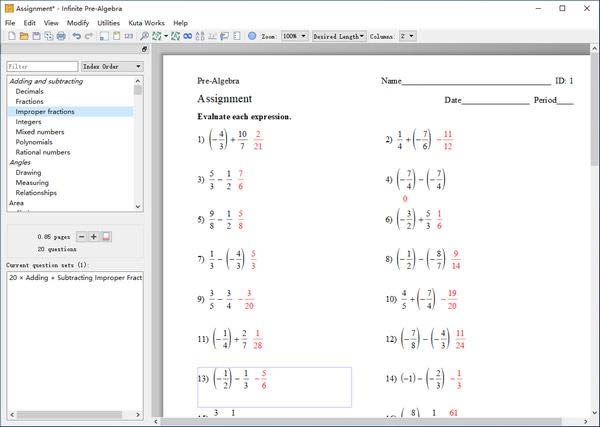600x427 pixels.
Task: Open the Index Order dropdown
Action: pyautogui.click(x=112, y=66)
